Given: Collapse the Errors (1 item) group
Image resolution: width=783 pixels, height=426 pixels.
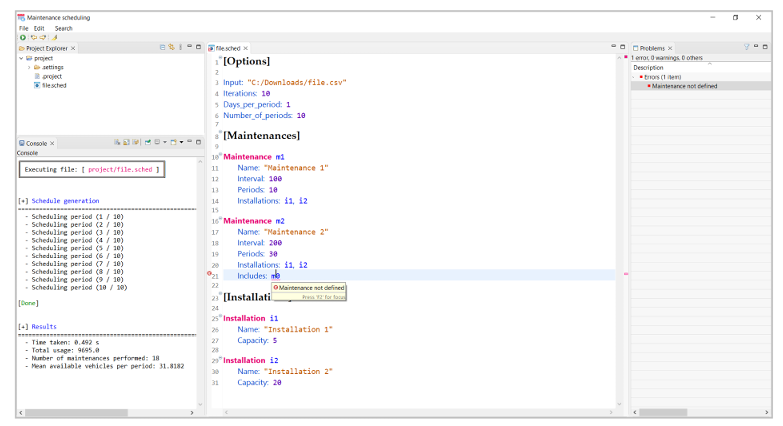Looking at the screenshot, I should [635, 77].
